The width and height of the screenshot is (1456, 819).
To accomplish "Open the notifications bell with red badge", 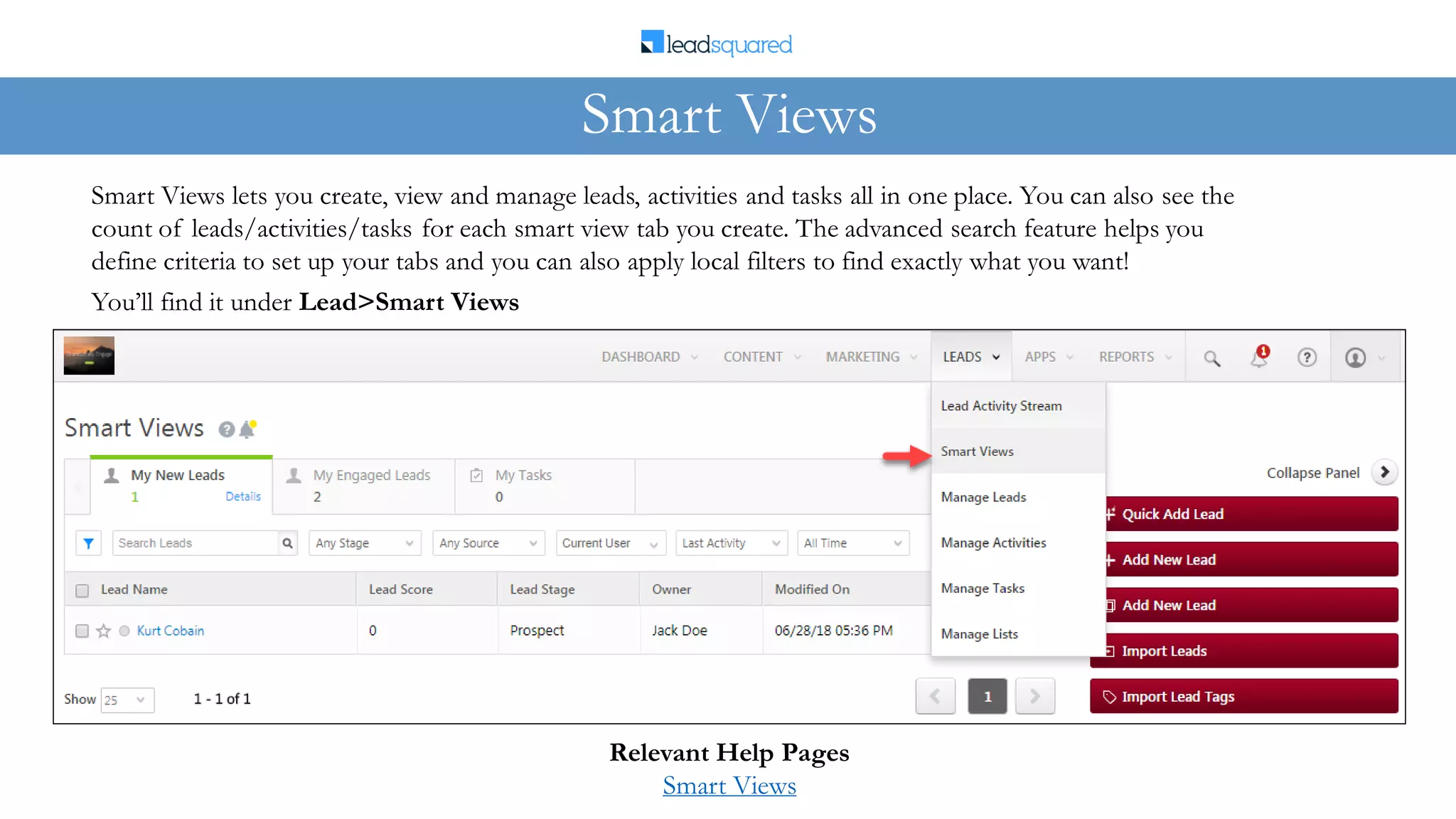I will tap(1260, 356).
